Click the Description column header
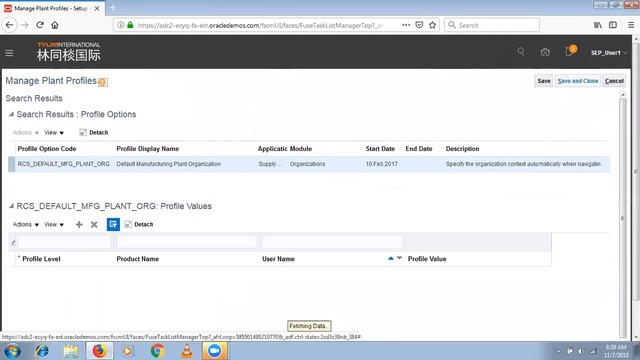Screen dimensions: 640x360 (462, 149)
